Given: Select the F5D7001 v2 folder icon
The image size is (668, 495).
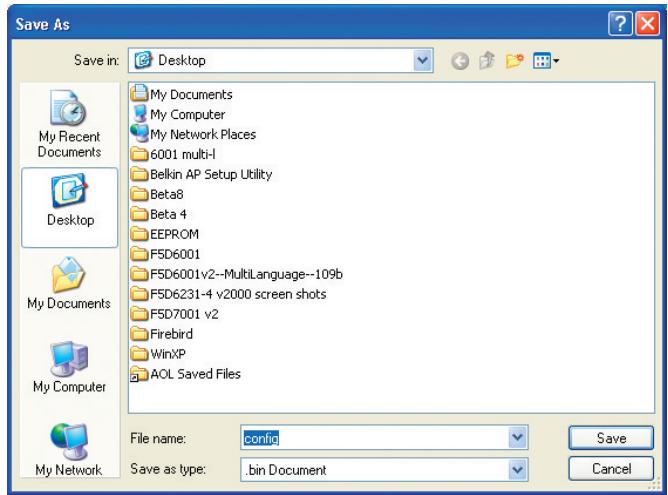Looking at the screenshot, I should [x=139, y=314].
